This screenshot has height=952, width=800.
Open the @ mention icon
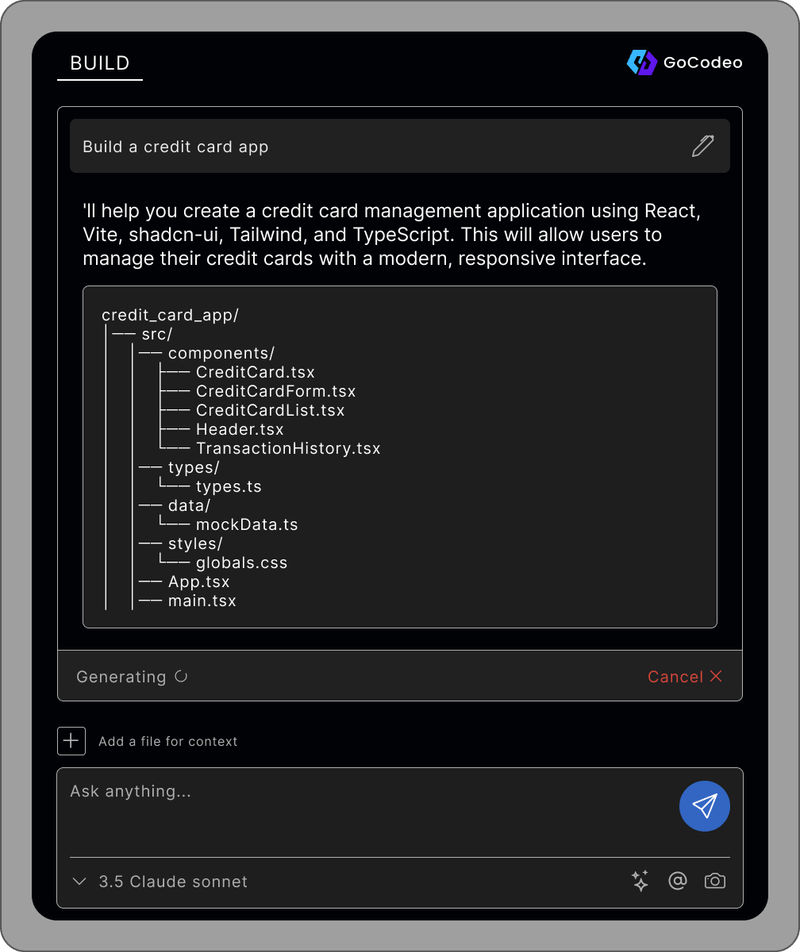[678, 881]
